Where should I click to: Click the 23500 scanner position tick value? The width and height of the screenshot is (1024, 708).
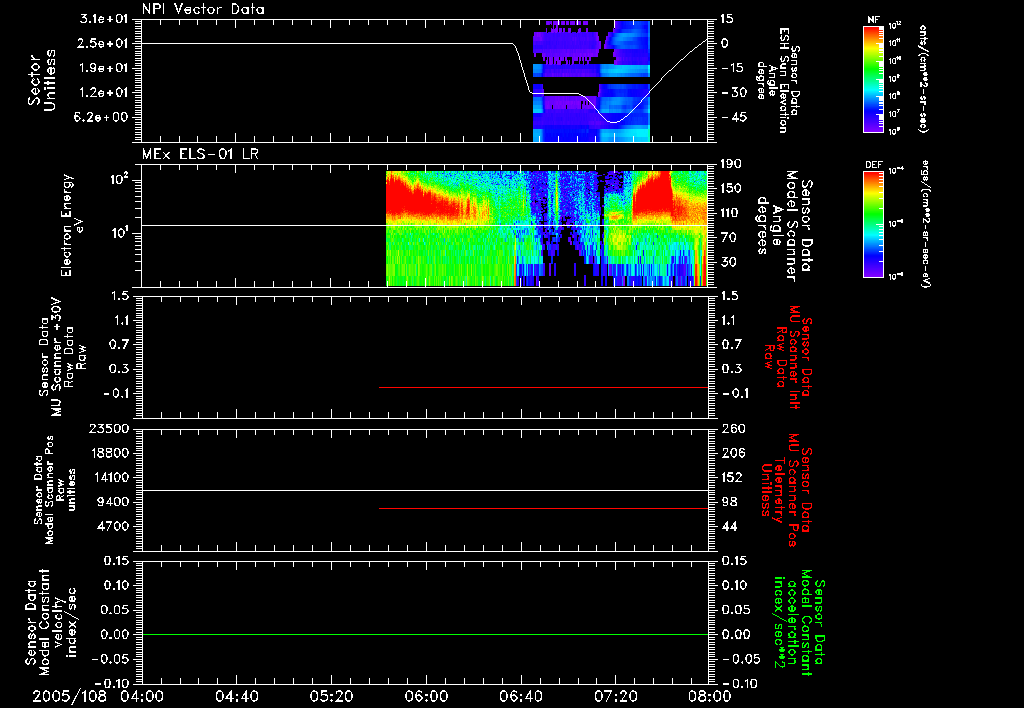point(108,428)
